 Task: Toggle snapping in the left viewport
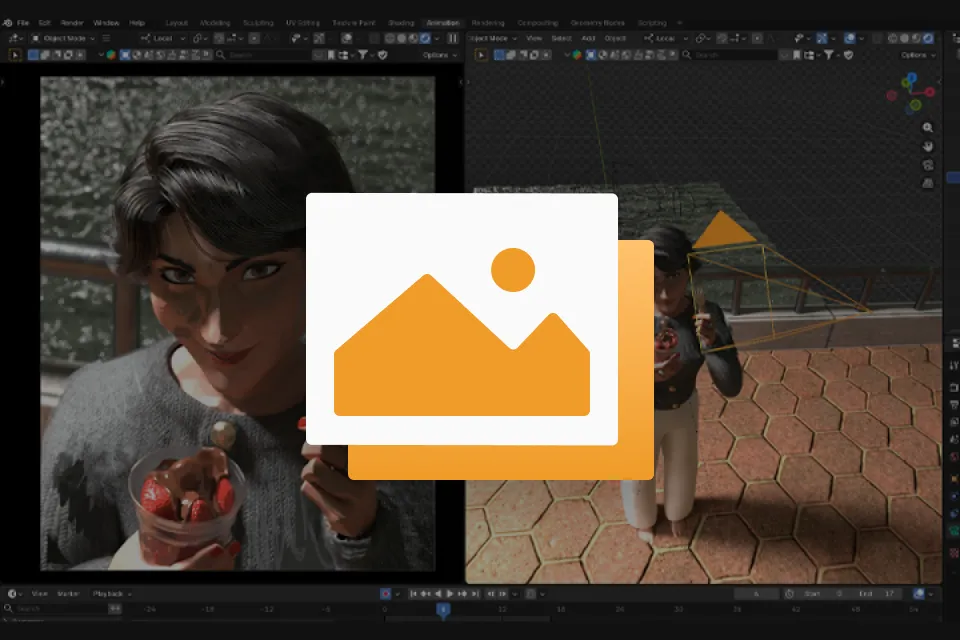(x=219, y=38)
